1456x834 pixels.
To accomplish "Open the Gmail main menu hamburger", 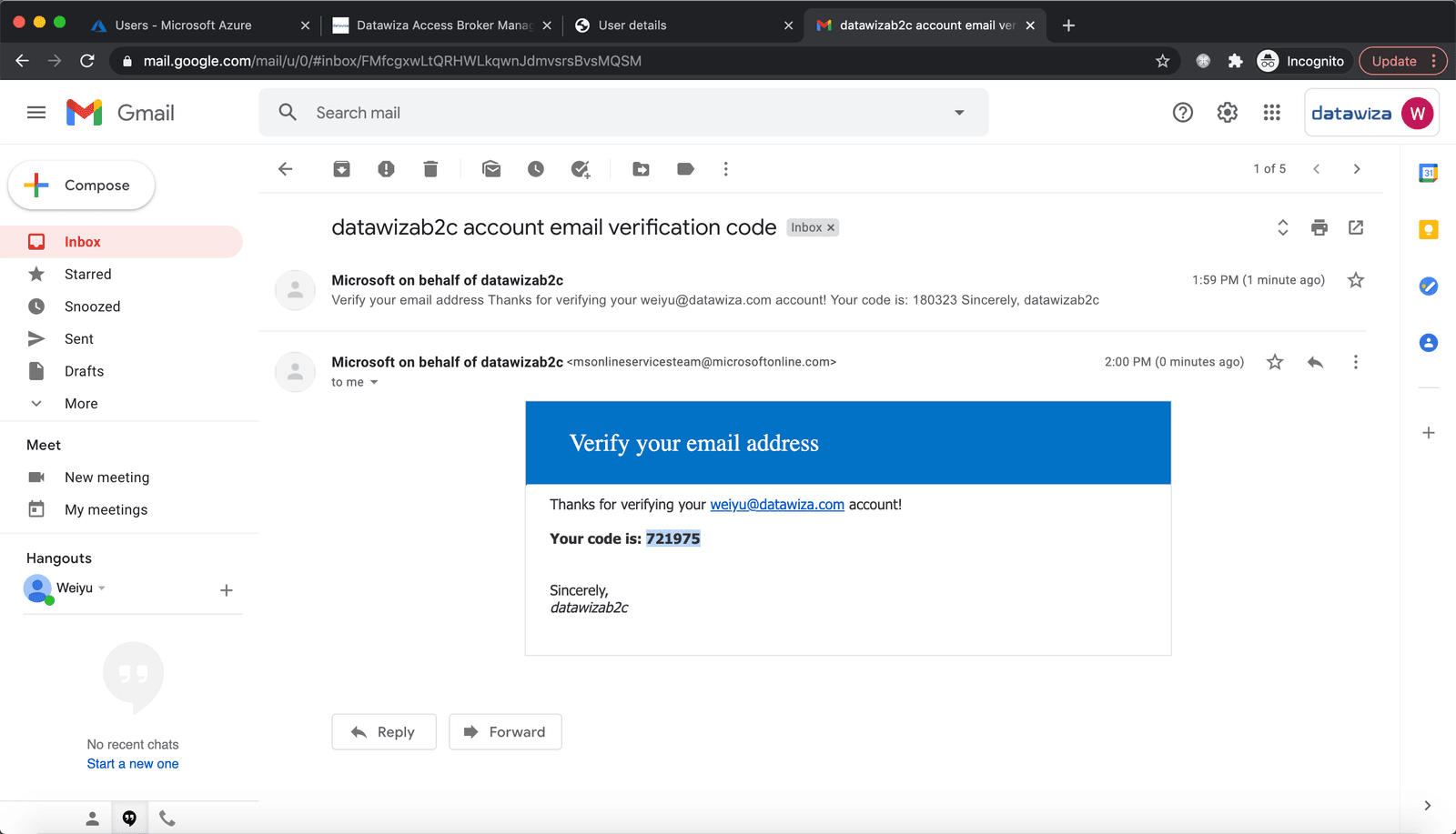I will (36, 113).
